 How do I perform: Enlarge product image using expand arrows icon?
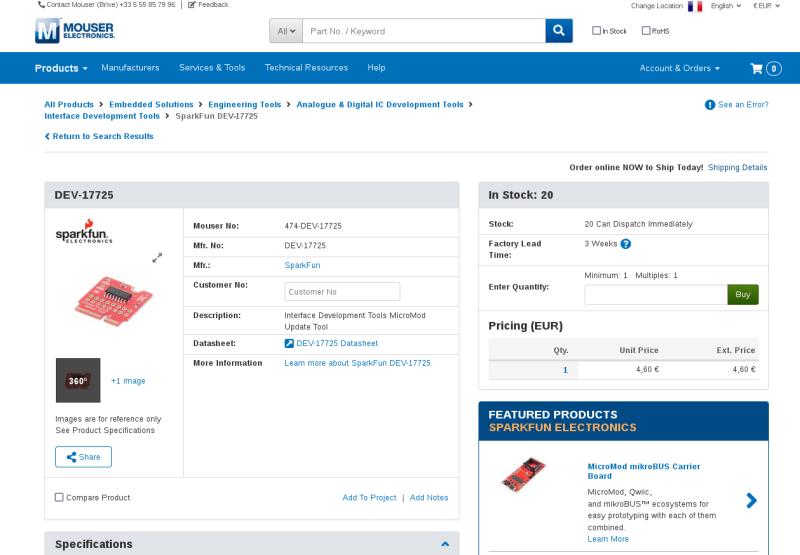(157, 258)
